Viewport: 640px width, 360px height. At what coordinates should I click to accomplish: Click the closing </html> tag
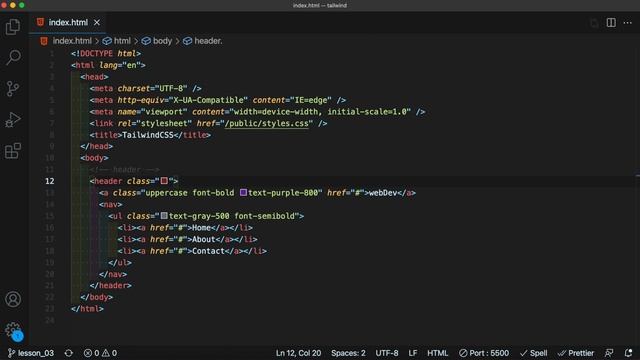87,309
